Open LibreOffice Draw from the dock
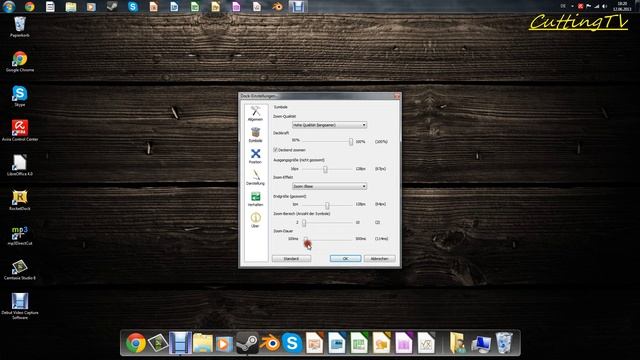Screen dimensions: 640x360 click(381, 343)
